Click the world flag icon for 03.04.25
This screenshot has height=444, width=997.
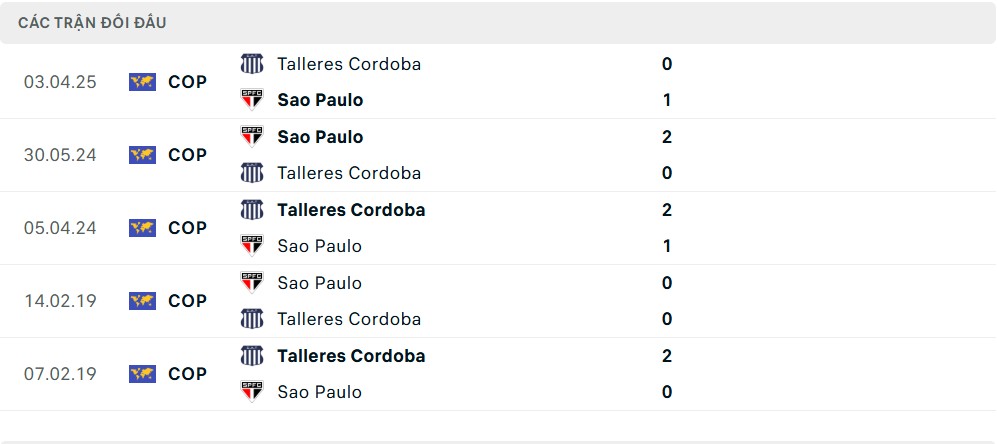click(142, 82)
